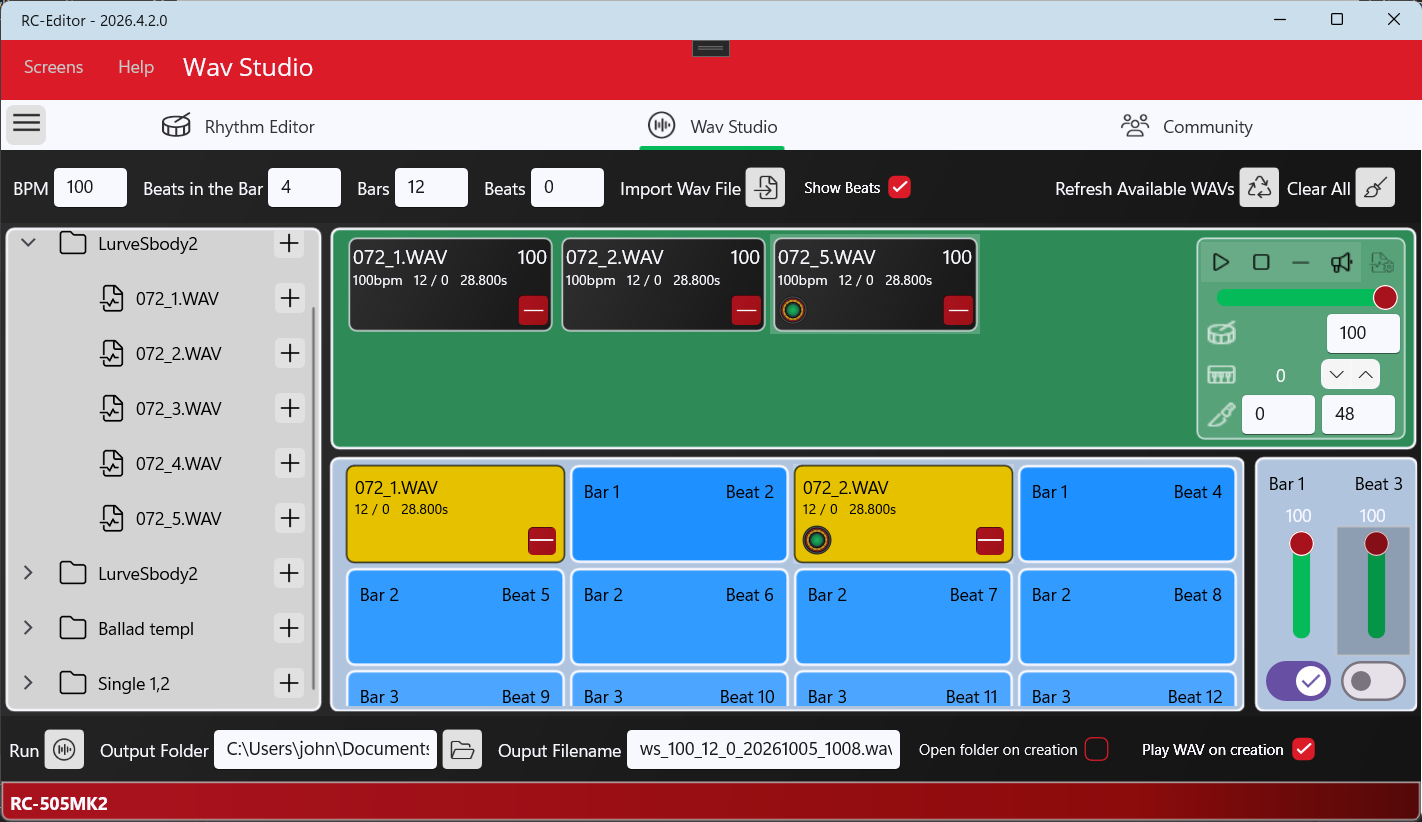
Task: Switch to the Rhythm Editor tab
Action: coord(238,126)
